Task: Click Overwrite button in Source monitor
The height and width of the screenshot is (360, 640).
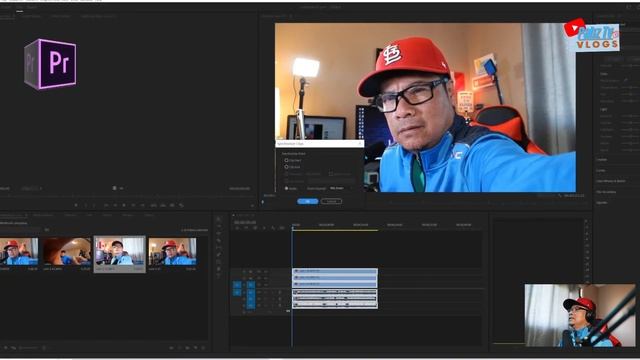Action: 162,205
